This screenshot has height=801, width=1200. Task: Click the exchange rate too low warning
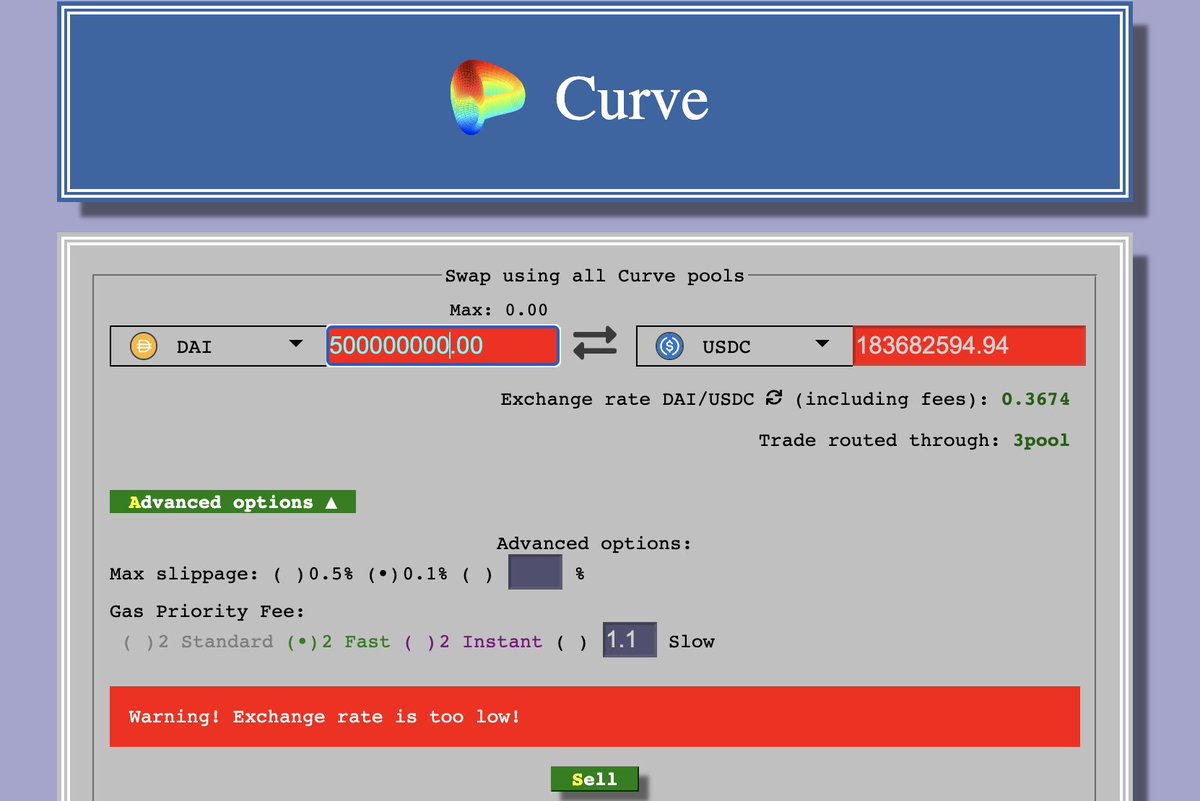594,716
